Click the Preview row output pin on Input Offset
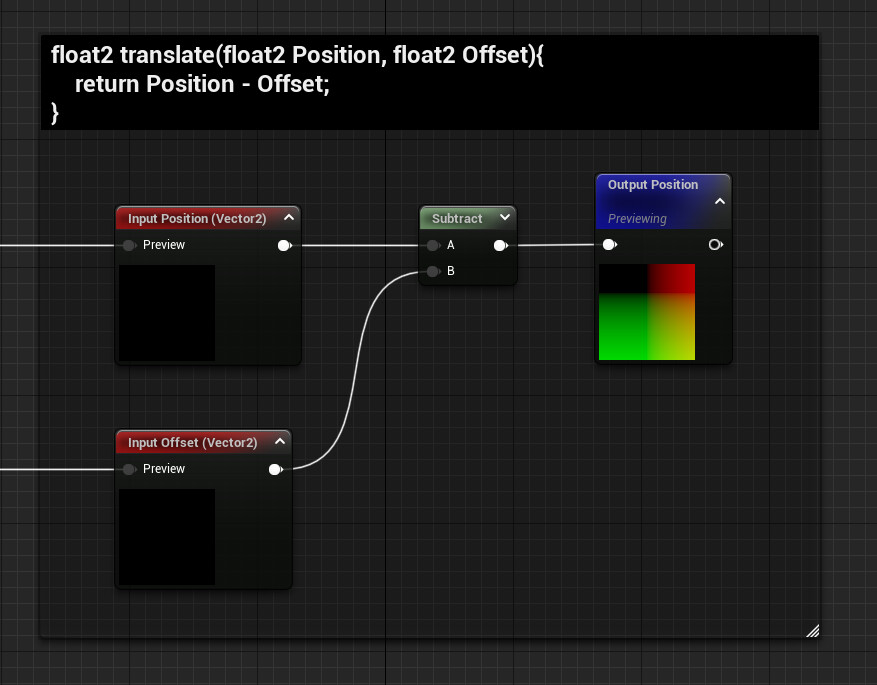 [x=276, y=469]
